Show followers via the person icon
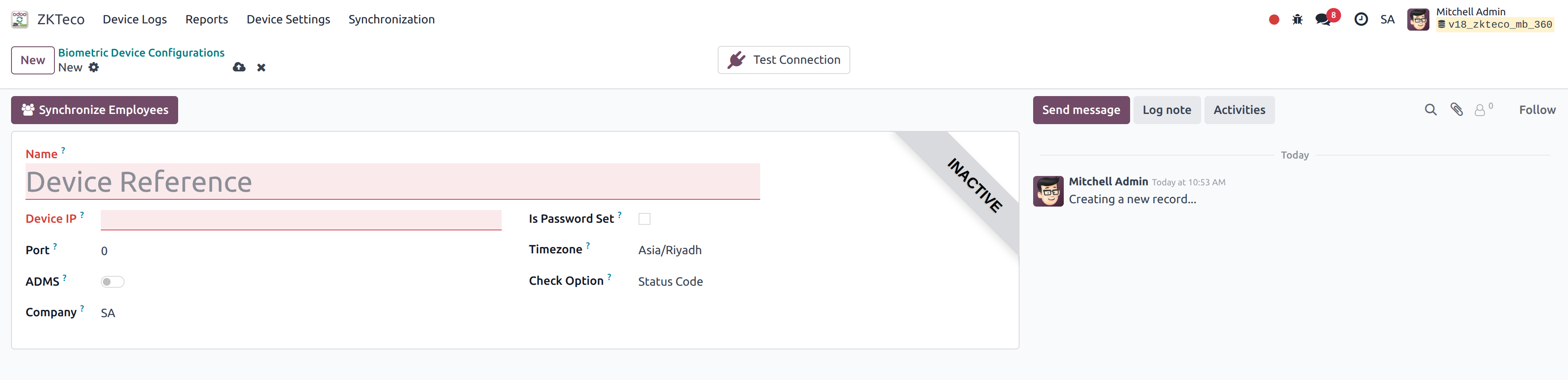The image size is (1568, 380). coord(1480,110)
